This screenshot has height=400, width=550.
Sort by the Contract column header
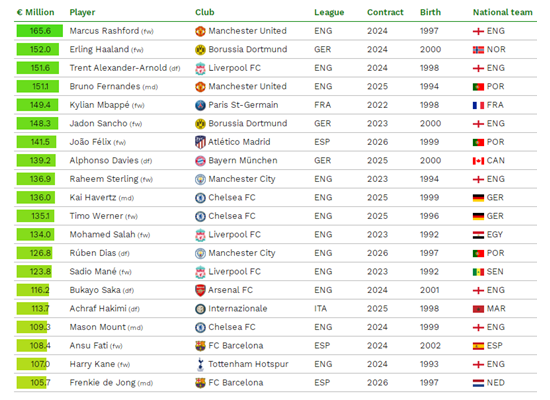tap(385, 12)
